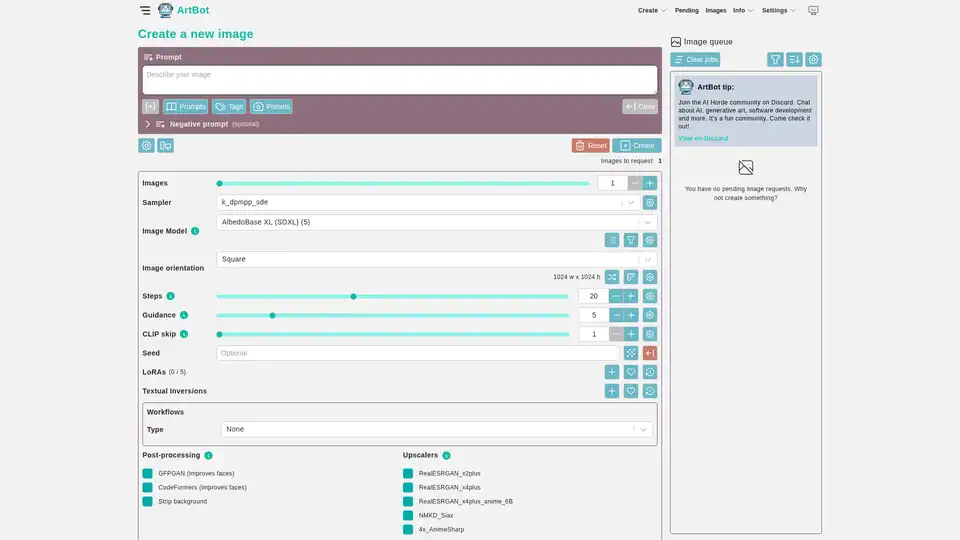Click the red Reset button

tap(590, 145)
